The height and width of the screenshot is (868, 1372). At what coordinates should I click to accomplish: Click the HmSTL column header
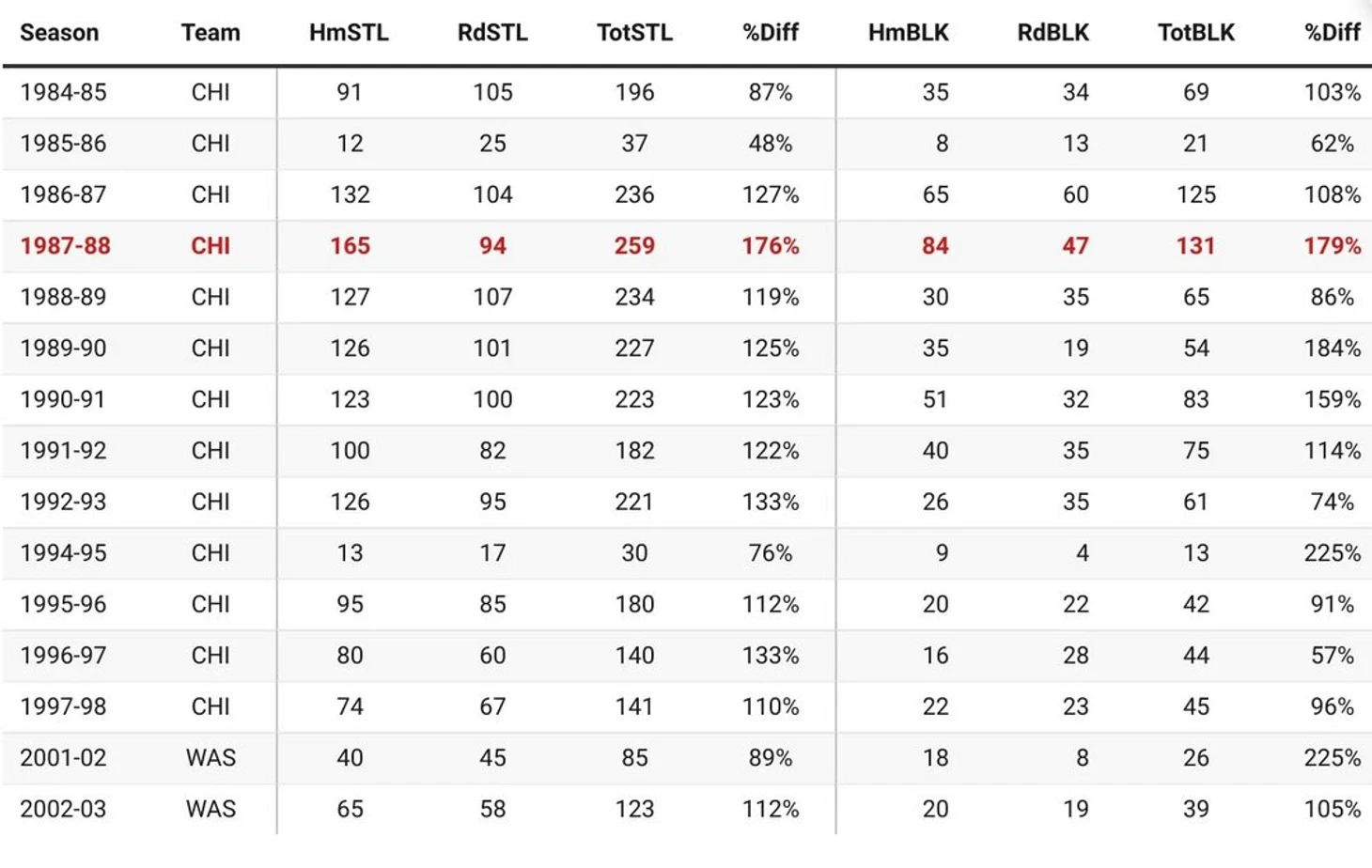click(349, 33)
